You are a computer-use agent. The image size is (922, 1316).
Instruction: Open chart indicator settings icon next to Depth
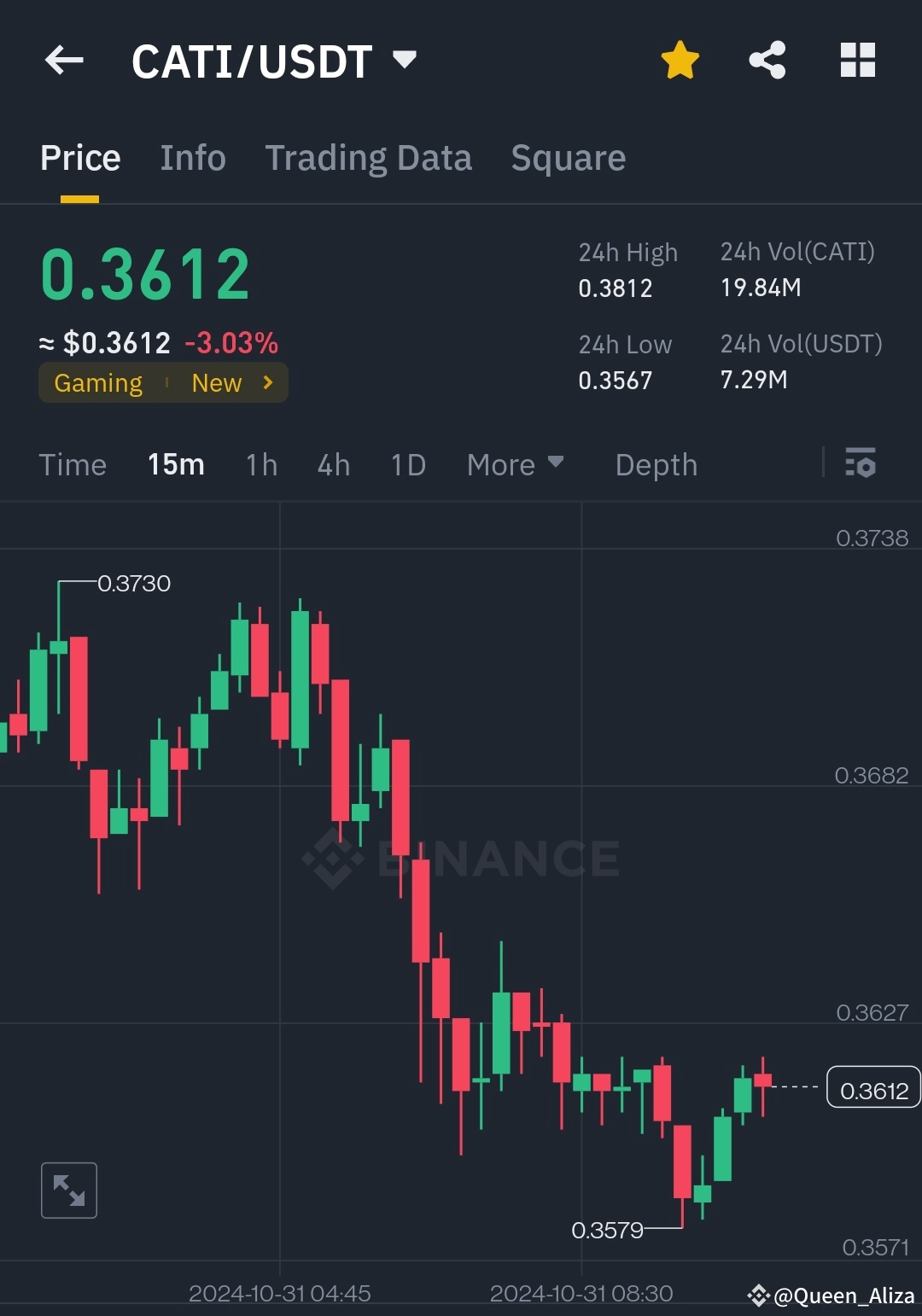[x=861, y=464]
